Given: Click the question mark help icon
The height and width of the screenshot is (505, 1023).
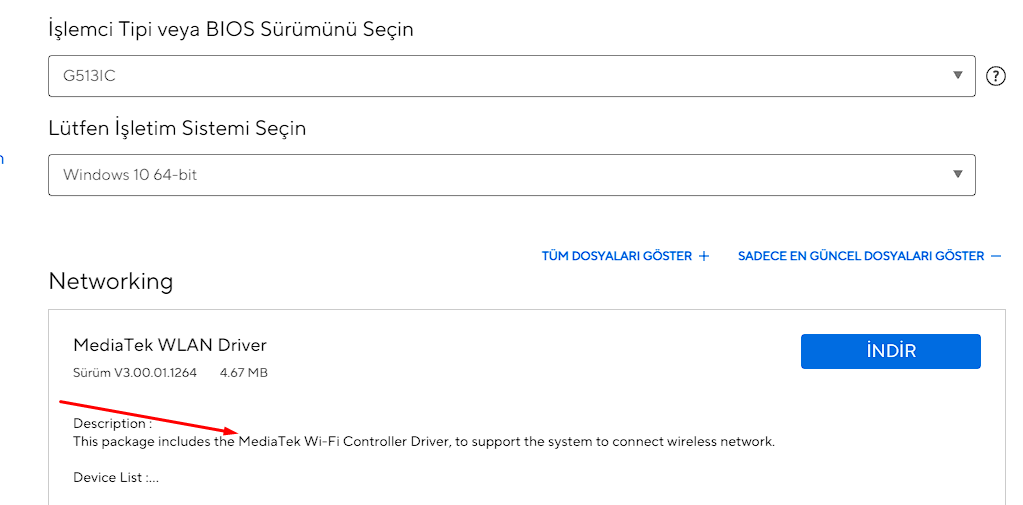Looking at the screenshot, I should [995, 76].
